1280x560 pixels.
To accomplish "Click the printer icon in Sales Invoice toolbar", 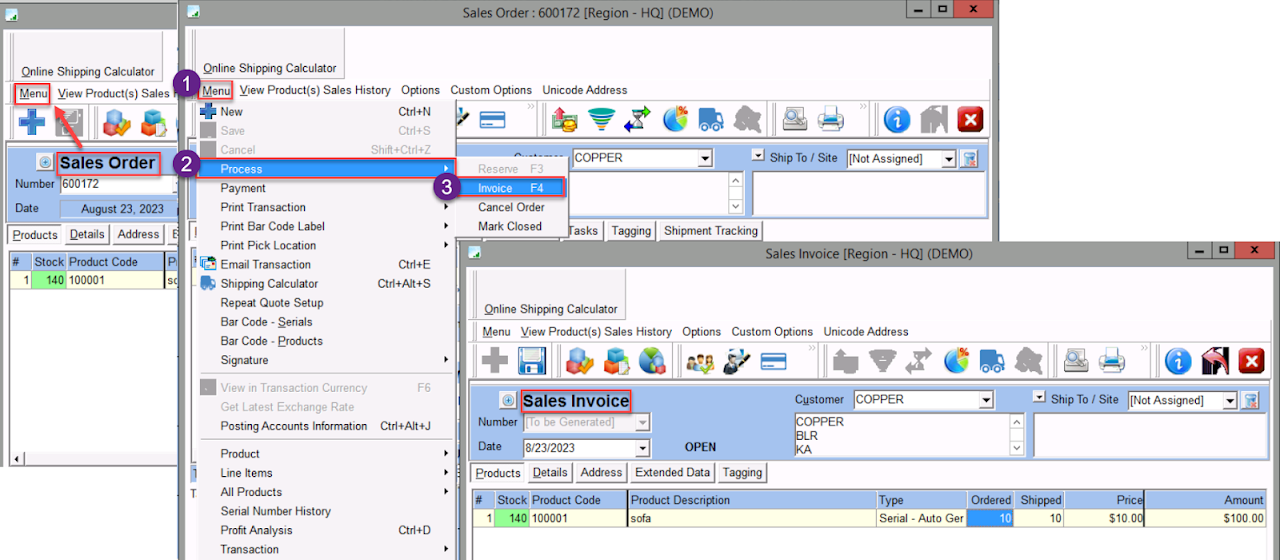I will (x=1112, y=361).
